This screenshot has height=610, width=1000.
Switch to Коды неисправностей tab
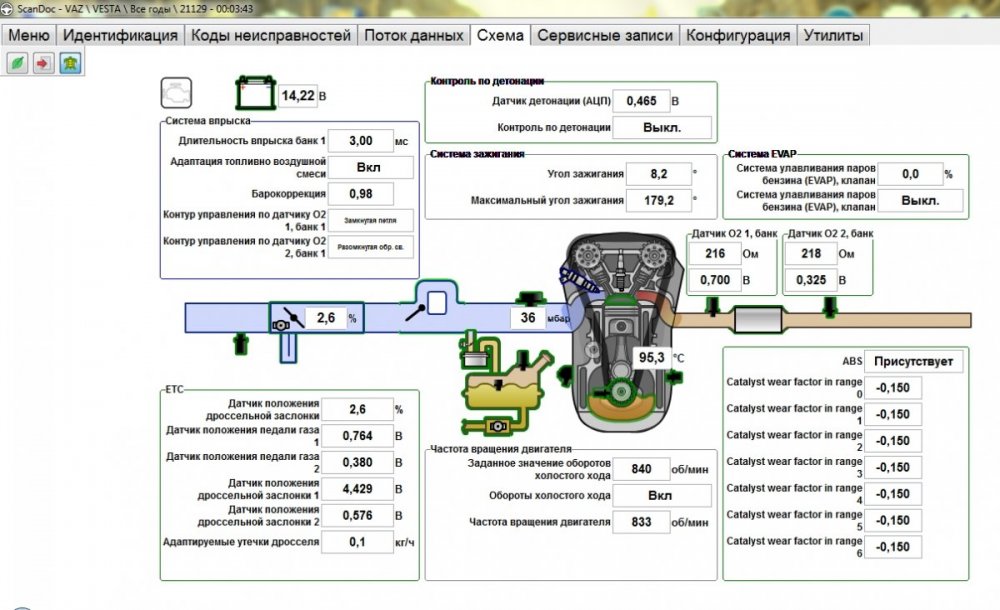270,35
